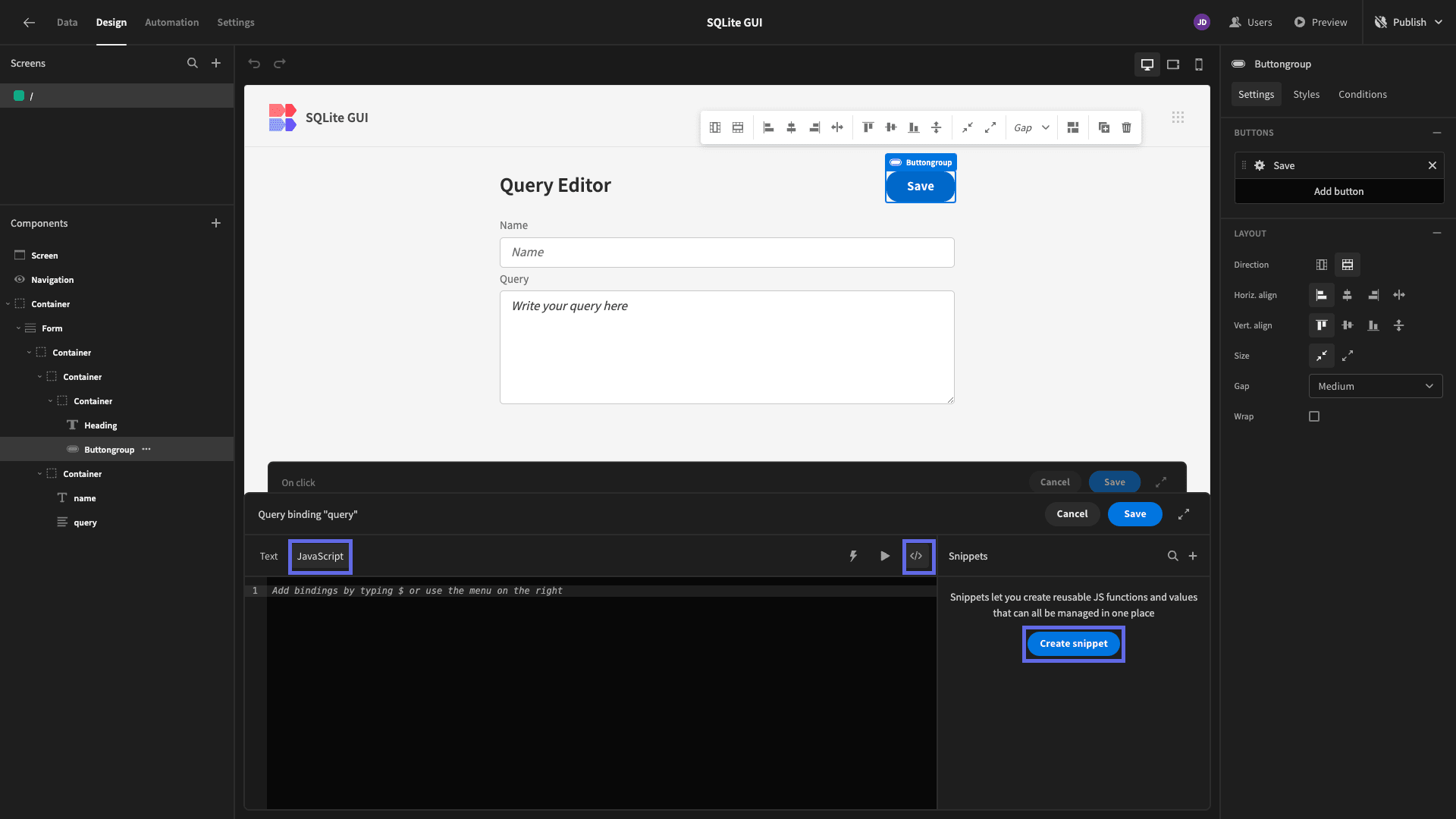The width and height of the screenshot is (1456, 819).
Task: Open the Automation tab
Action: pos(171,22)
